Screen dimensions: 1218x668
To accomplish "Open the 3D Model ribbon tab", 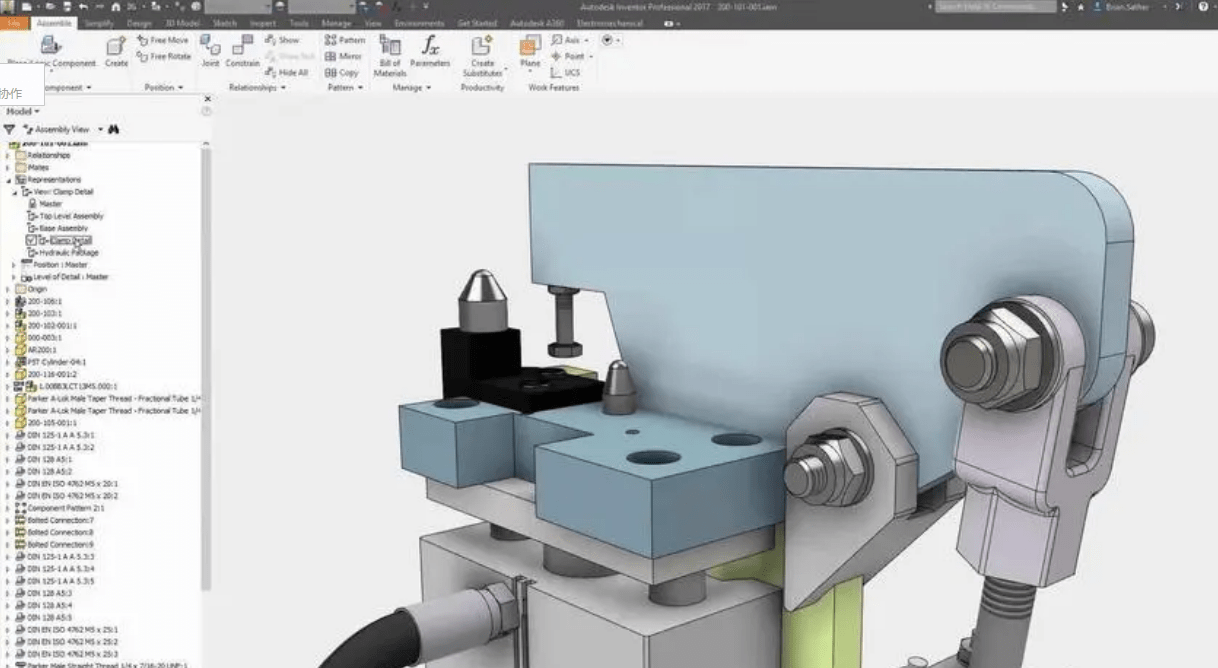I will [181, 23].
